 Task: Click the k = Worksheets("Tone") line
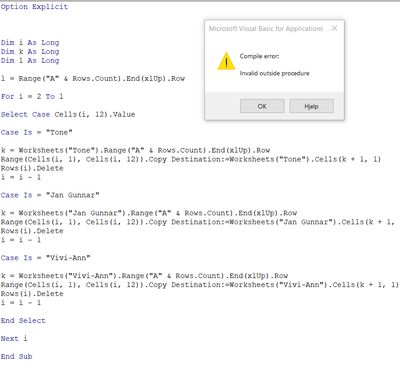point(135,150)
